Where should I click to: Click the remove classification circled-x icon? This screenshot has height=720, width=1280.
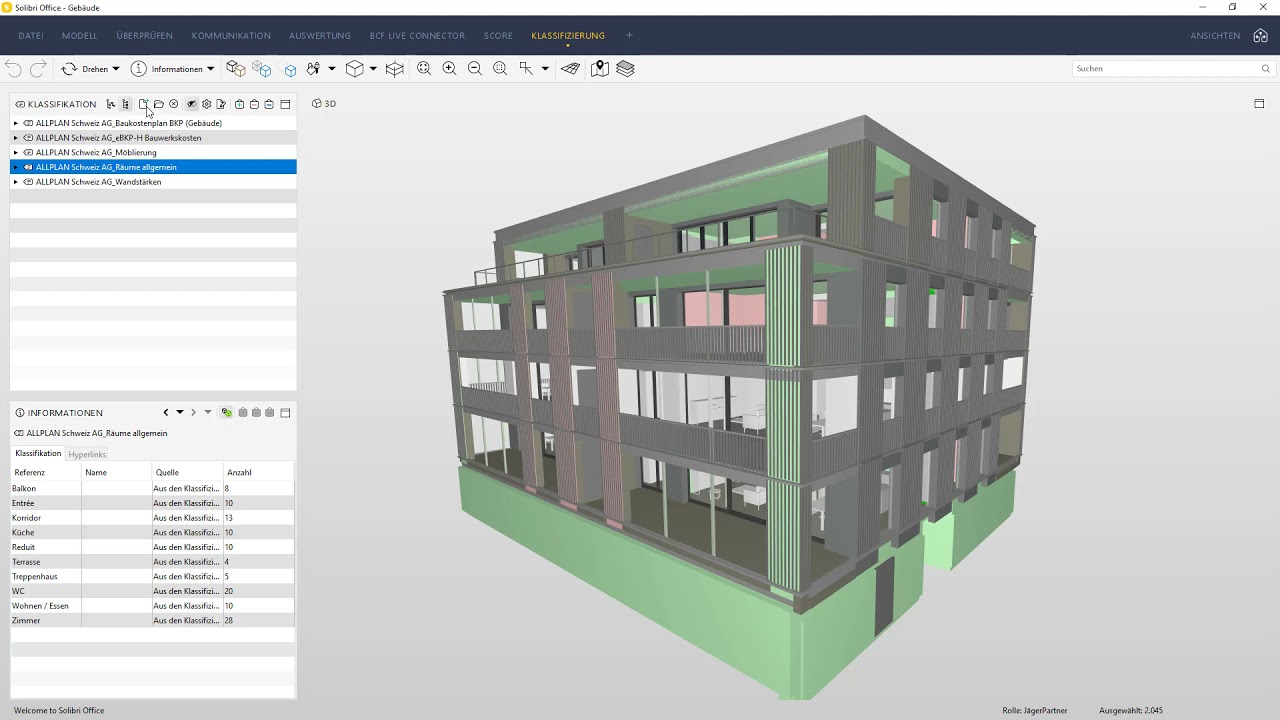(x=173, y=104)
